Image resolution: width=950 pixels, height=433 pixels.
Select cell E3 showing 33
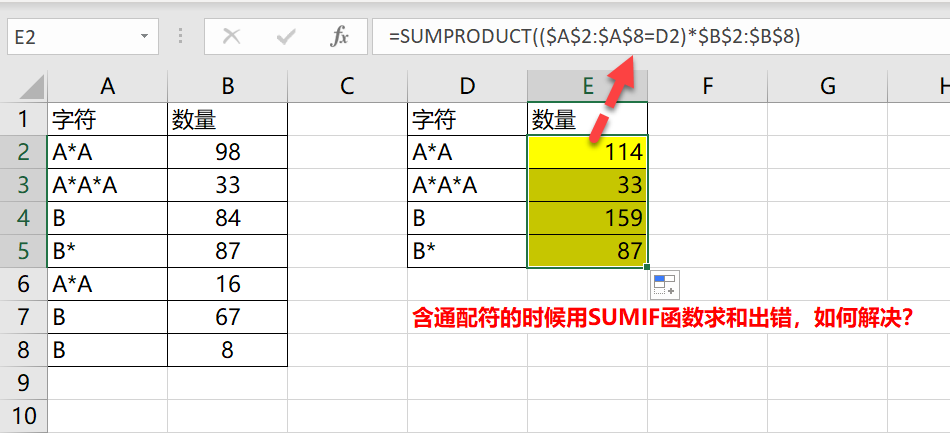(587, 185)
